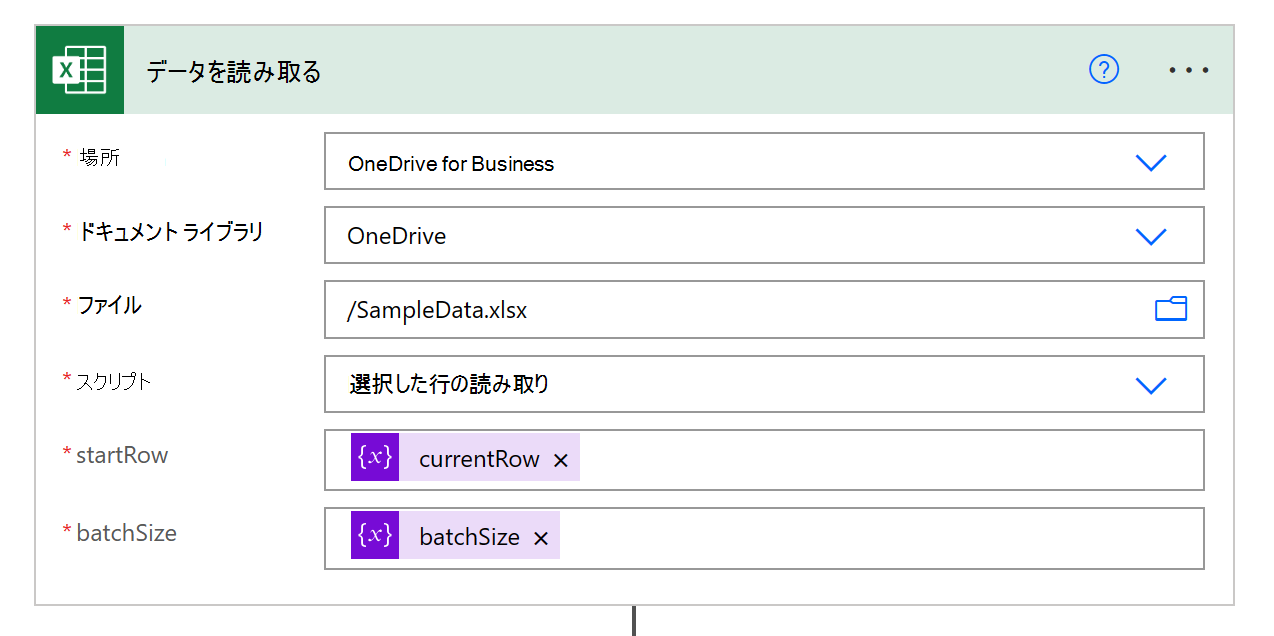Open the スクリプト dropdown
Image resolution: width=1274 pixels, height=636 pixels.
[1150, 384]
